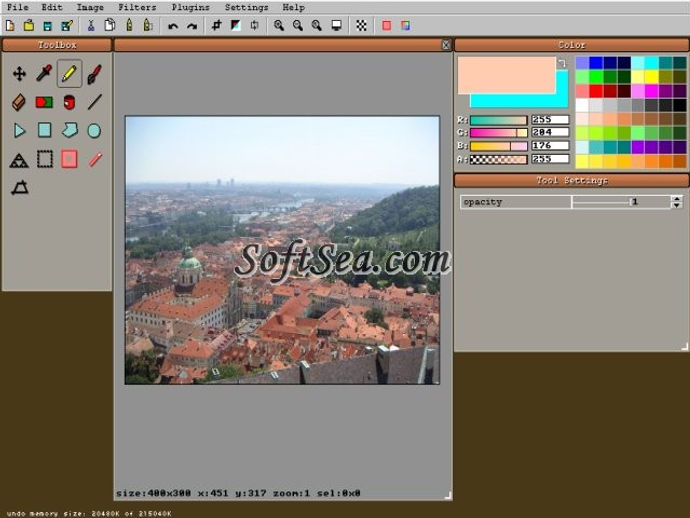Select the perspective transform tool
This screenshot has height=518, width=690.
(20, 188)
